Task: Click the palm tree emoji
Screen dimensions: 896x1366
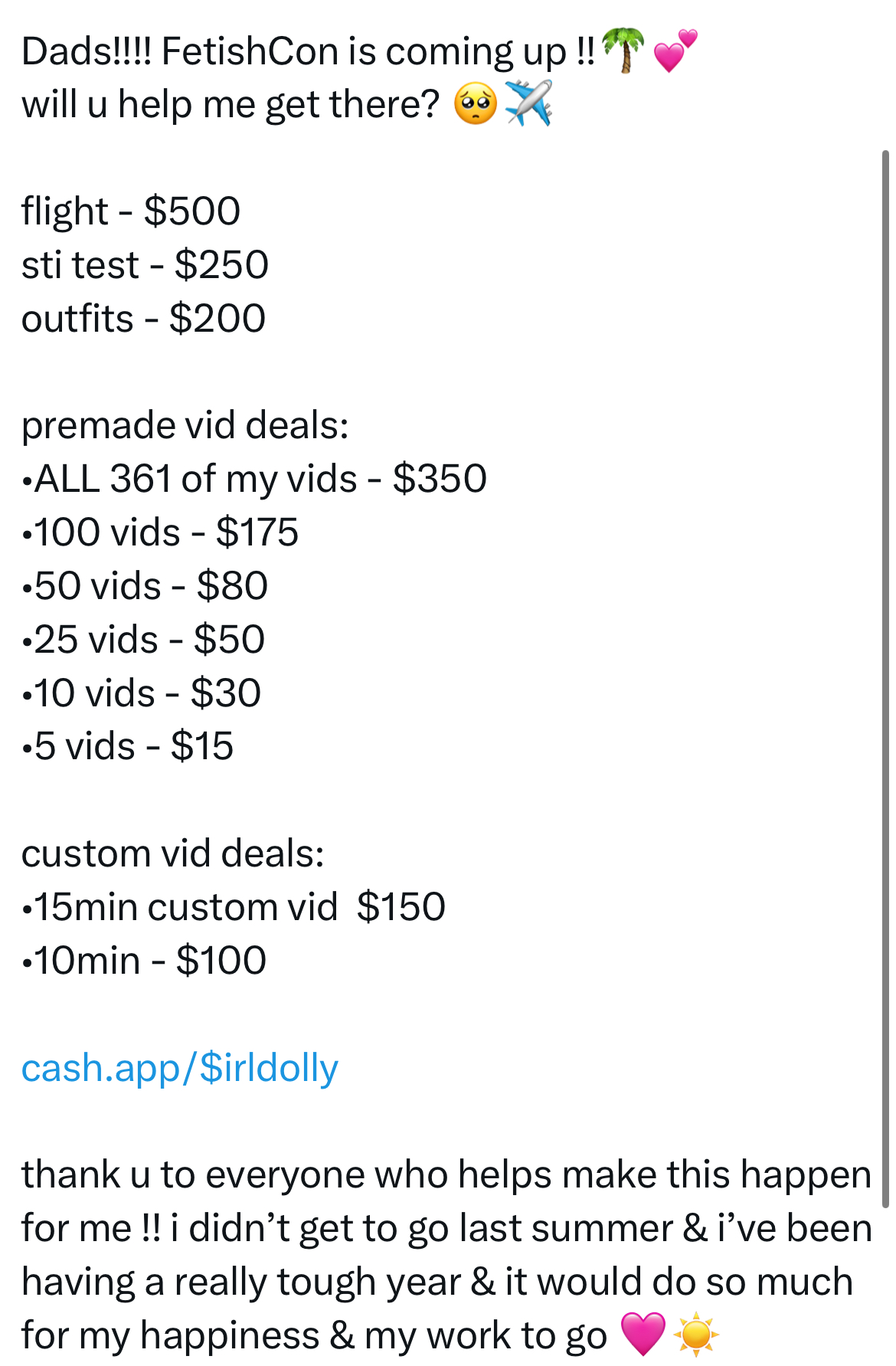Action: pyautogui.click(x=623, y=50)
